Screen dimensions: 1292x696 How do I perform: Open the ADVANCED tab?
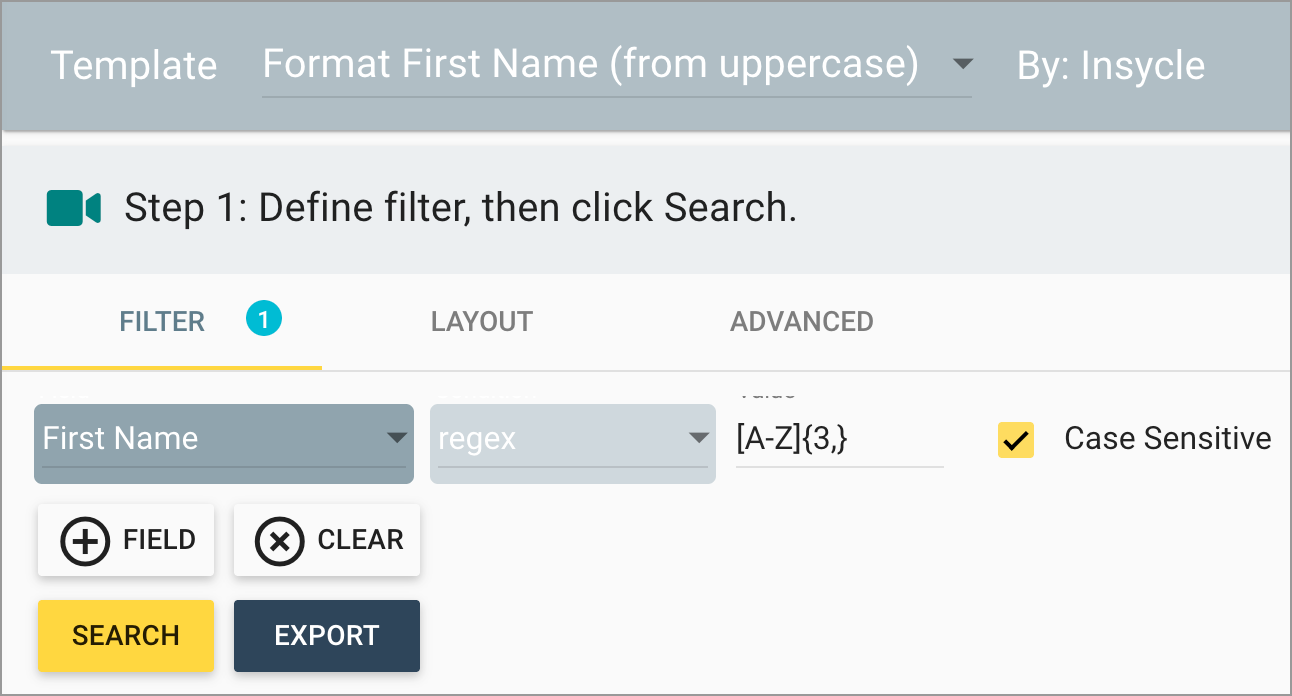pos(801,321)
